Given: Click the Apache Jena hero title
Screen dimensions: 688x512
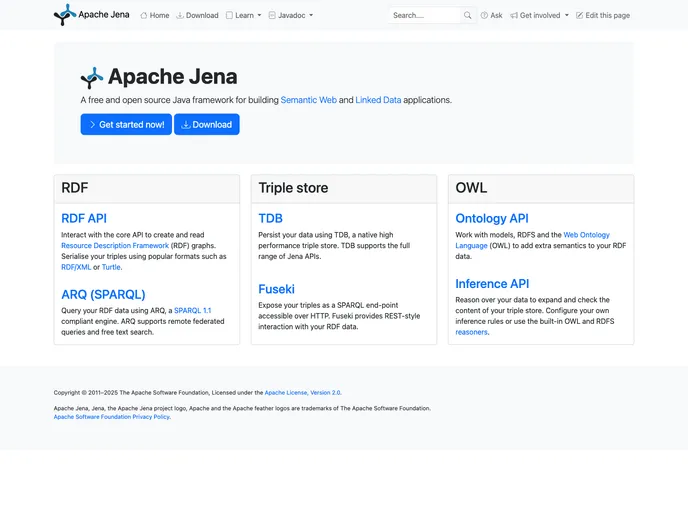Looking at the screenshot, I should [172, 77].
